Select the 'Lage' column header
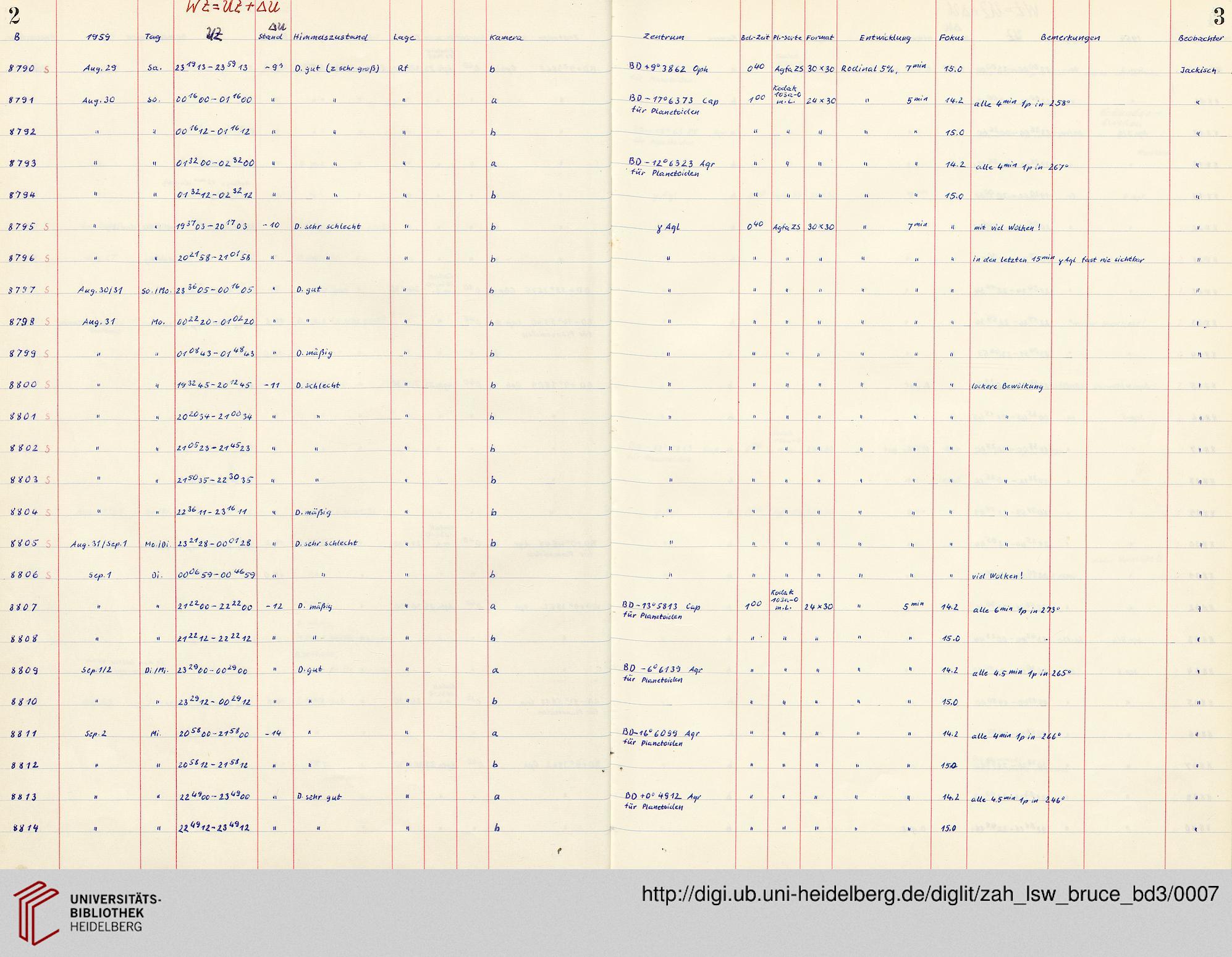The image size is (1232, 957). tap(404, 38)
